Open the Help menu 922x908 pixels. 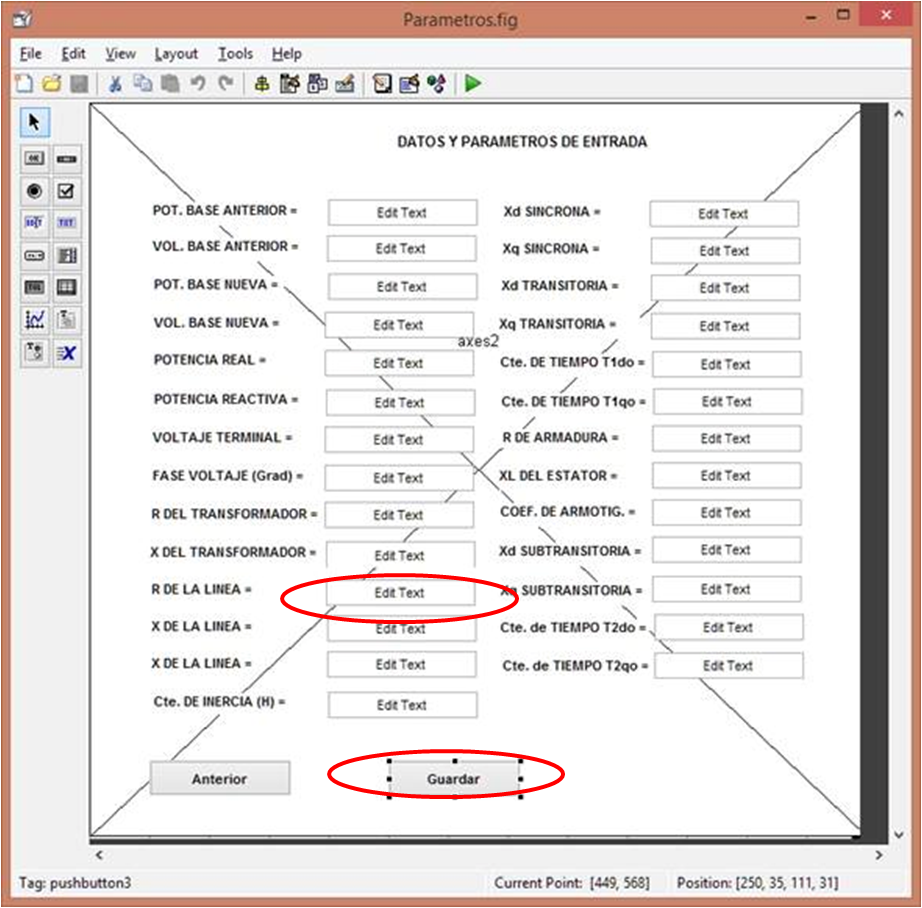(287, 54)
